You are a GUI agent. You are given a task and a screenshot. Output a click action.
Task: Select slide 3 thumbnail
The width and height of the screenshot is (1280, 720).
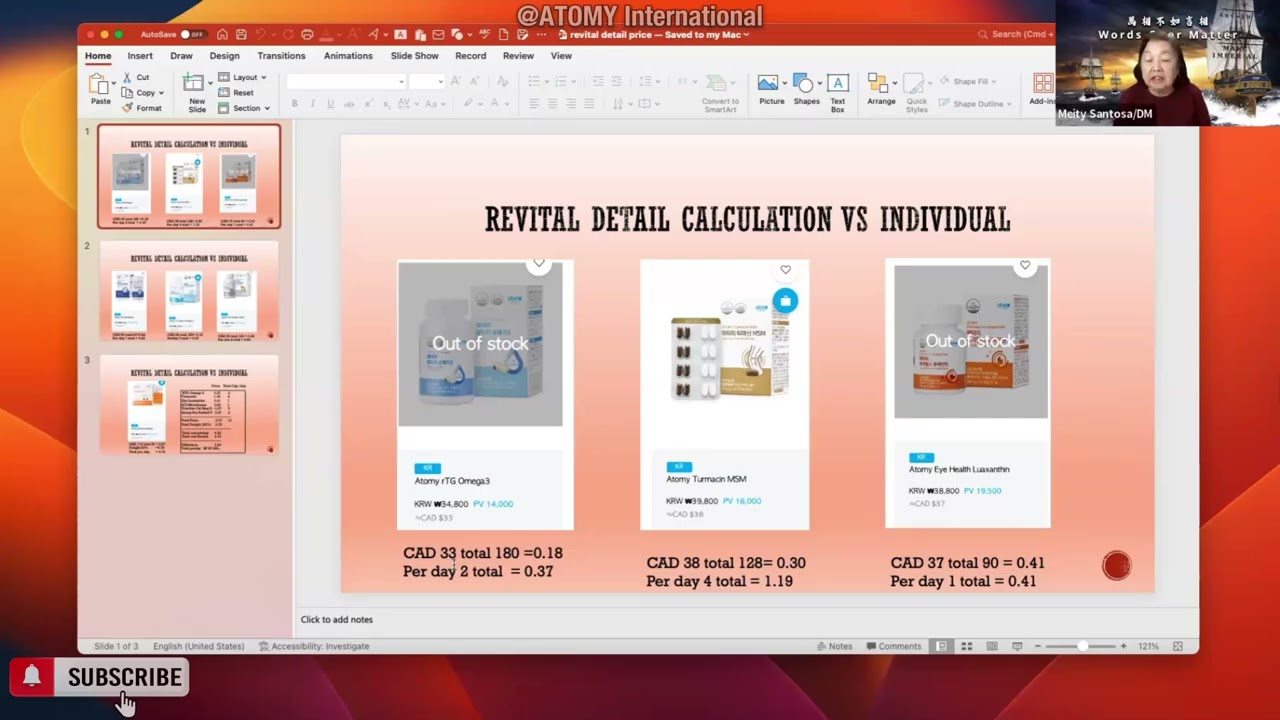tap(189, 405)
